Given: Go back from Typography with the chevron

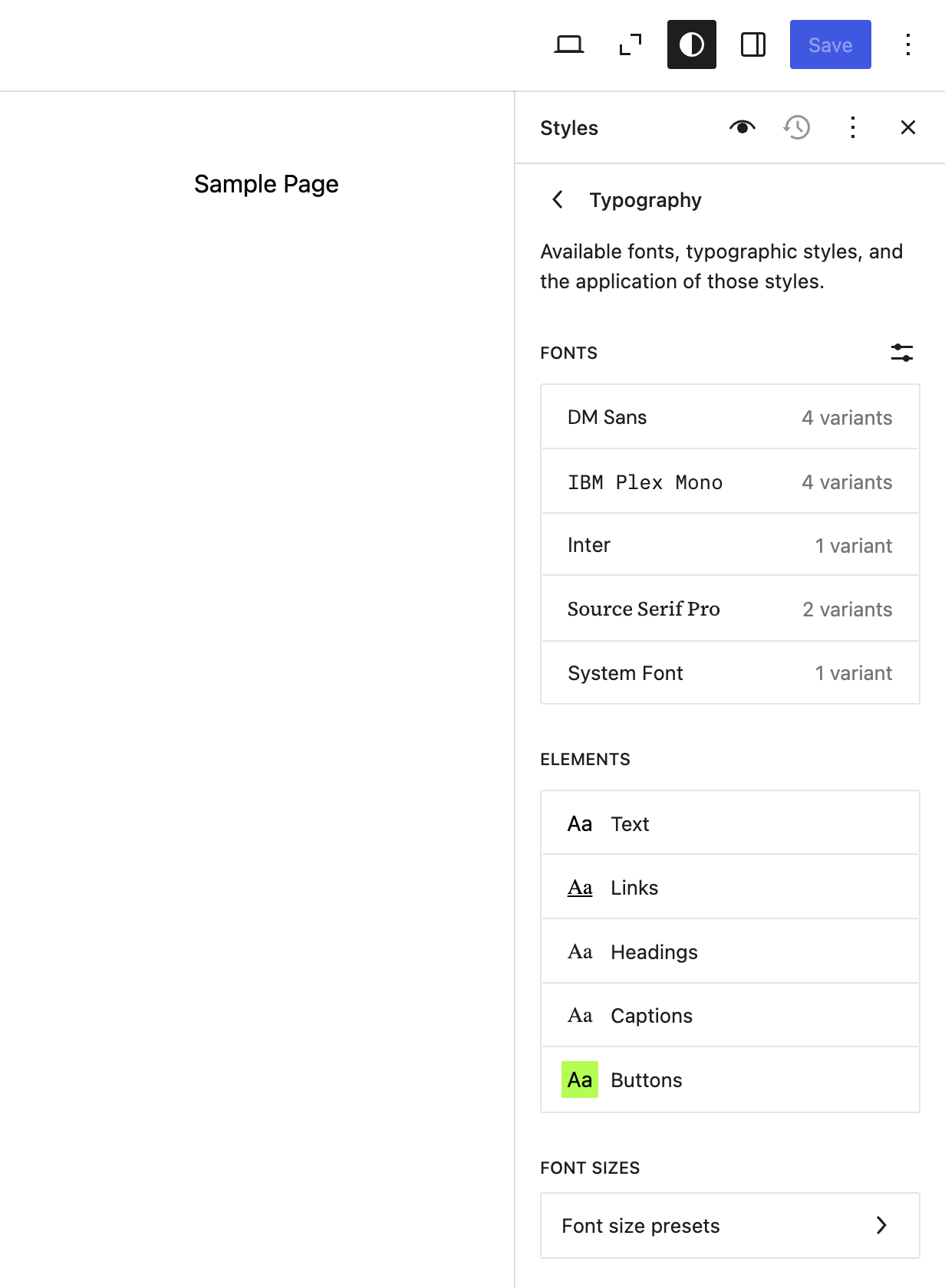Looking at the screenshot, I should coord(557,199).
